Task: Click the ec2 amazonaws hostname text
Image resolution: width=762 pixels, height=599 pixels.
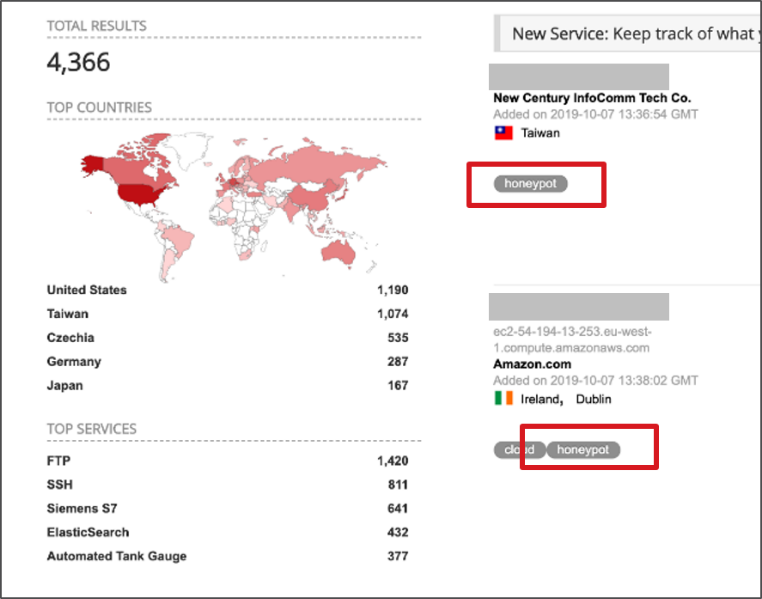Action: click(571, 340)
